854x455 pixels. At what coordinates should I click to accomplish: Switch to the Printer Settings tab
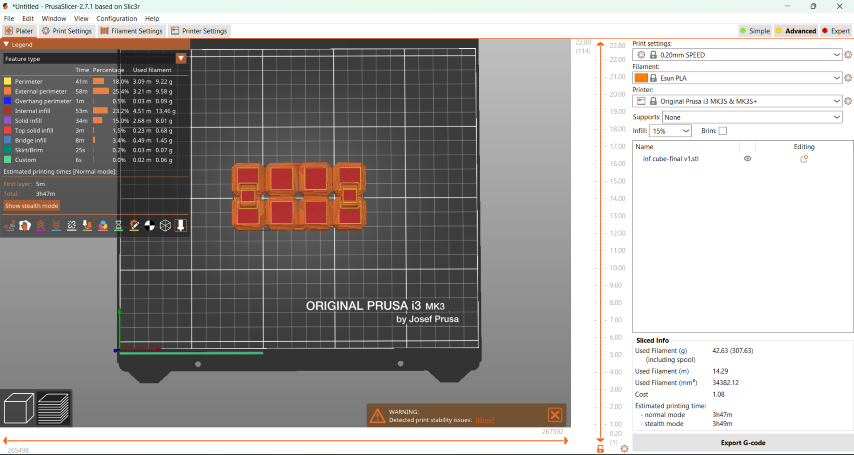tap(199, 31)
